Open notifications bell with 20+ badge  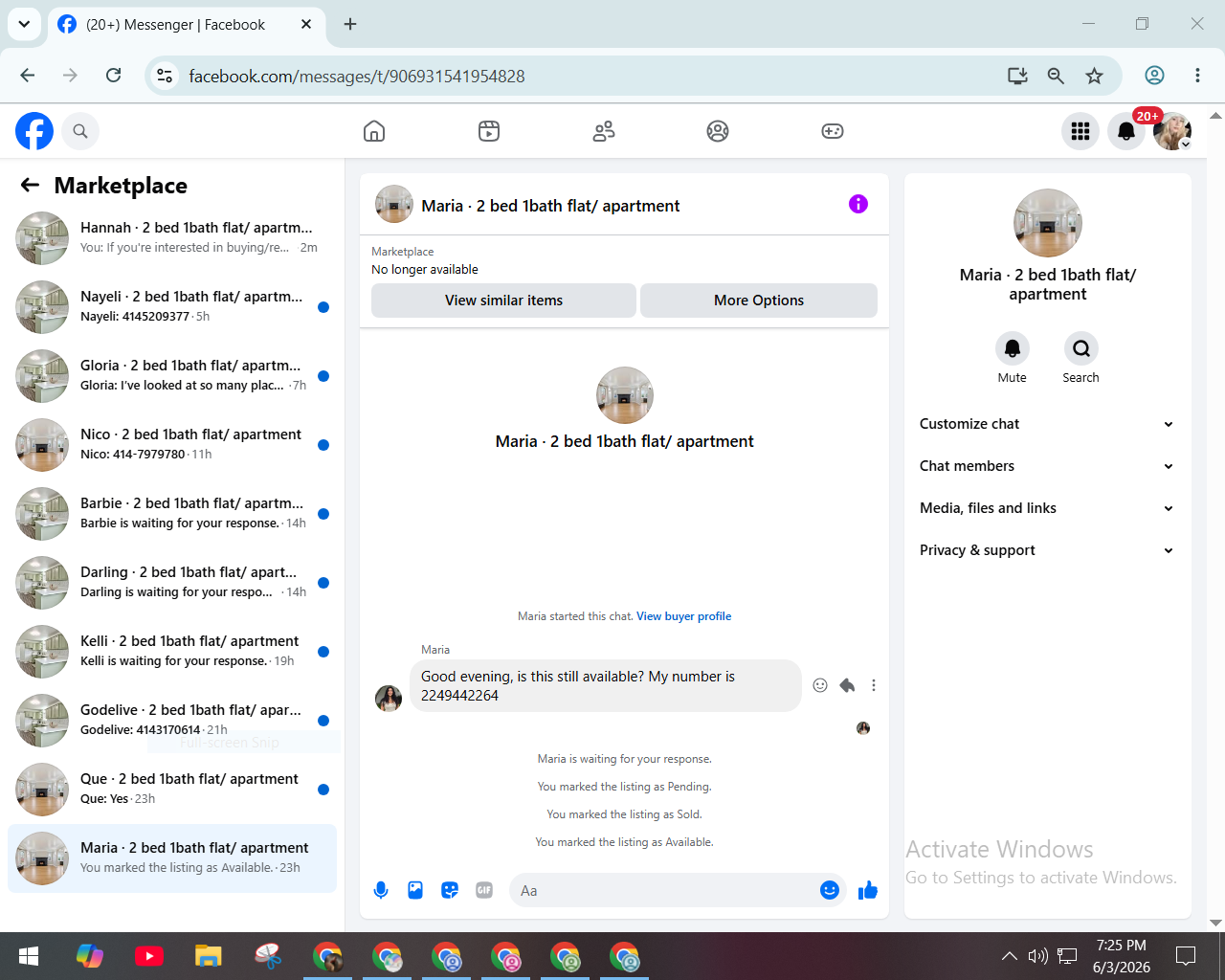click(1126, 131)
